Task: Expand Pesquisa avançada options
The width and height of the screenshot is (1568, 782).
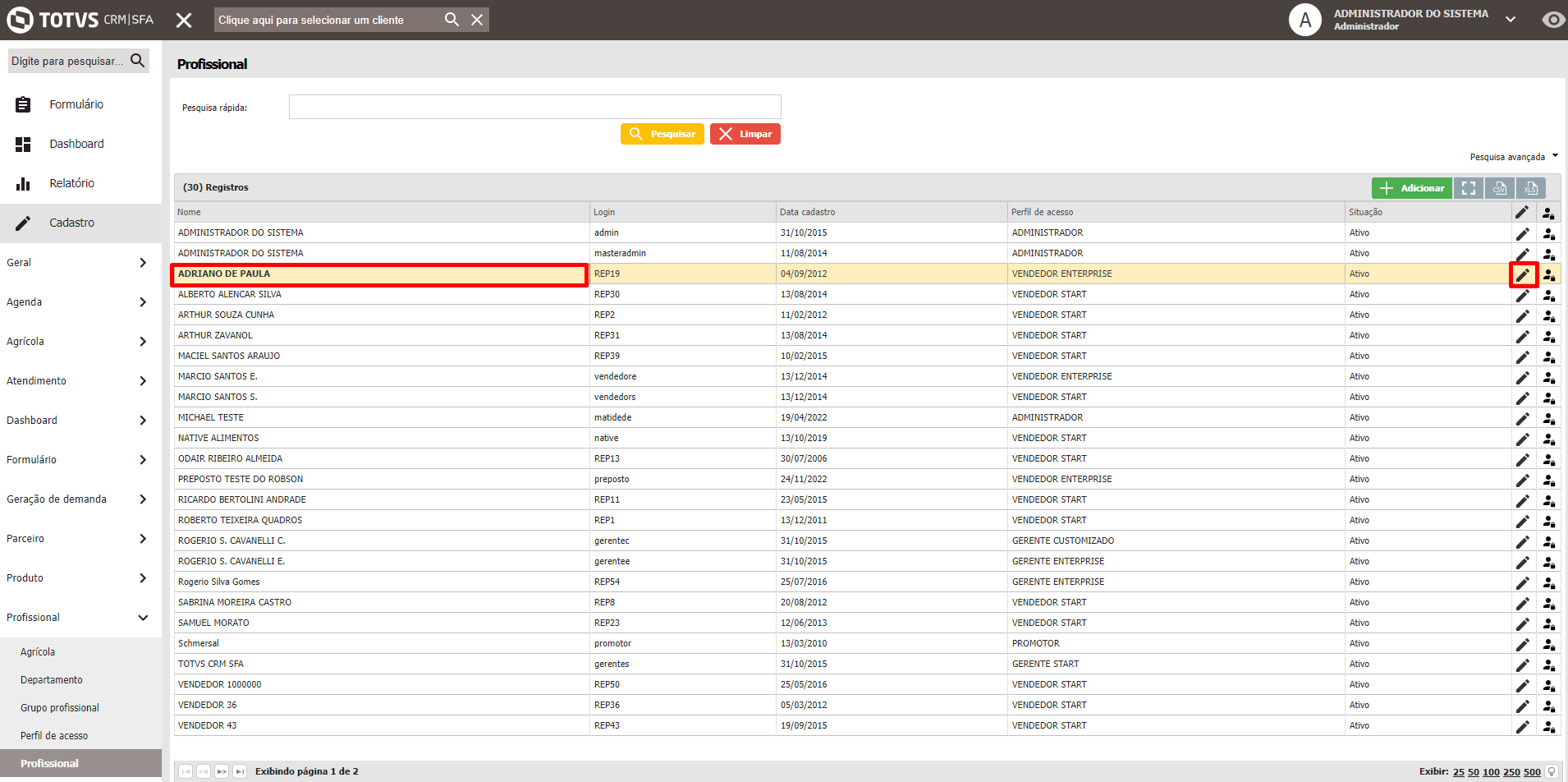Action: tap(1514, 157)
